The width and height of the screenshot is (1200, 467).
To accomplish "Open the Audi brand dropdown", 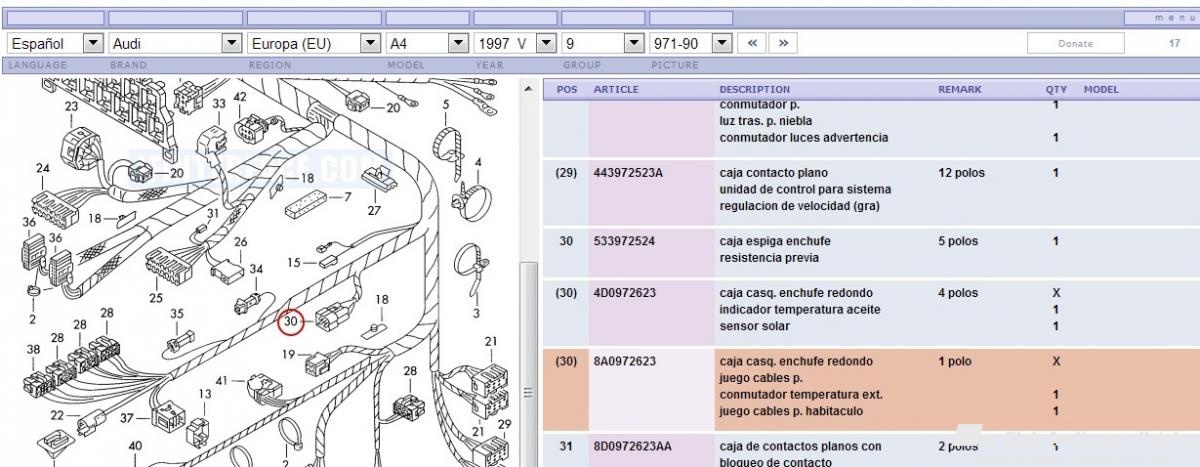I will (x=175, y=44).
